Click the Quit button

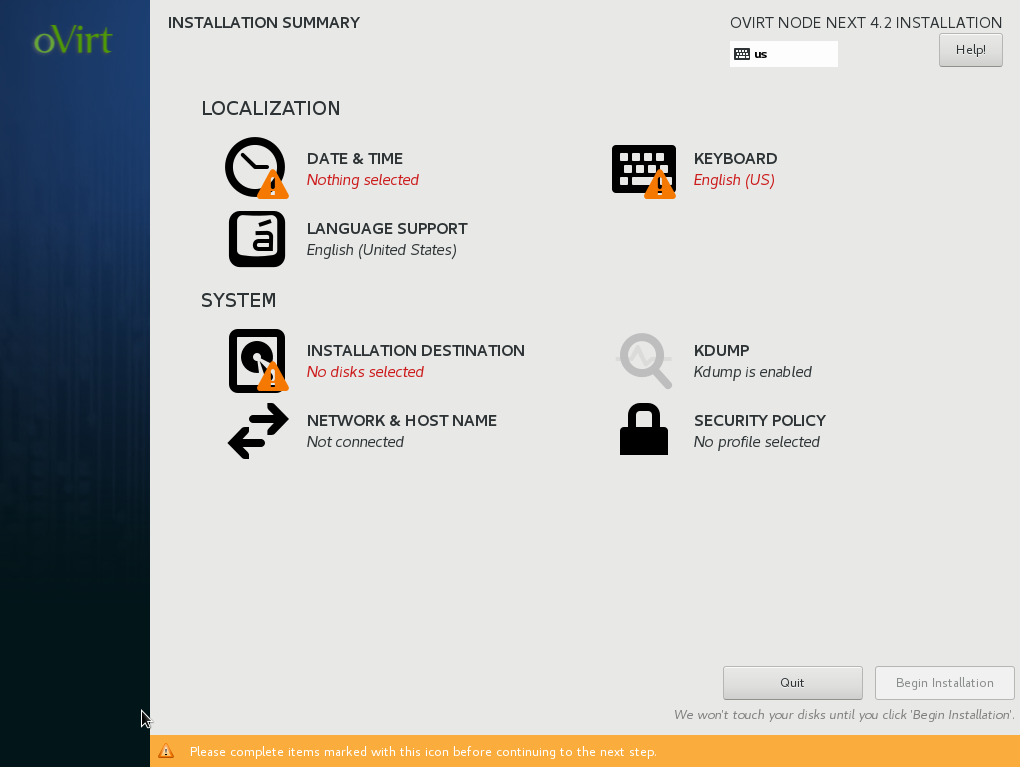coord(792,682)
